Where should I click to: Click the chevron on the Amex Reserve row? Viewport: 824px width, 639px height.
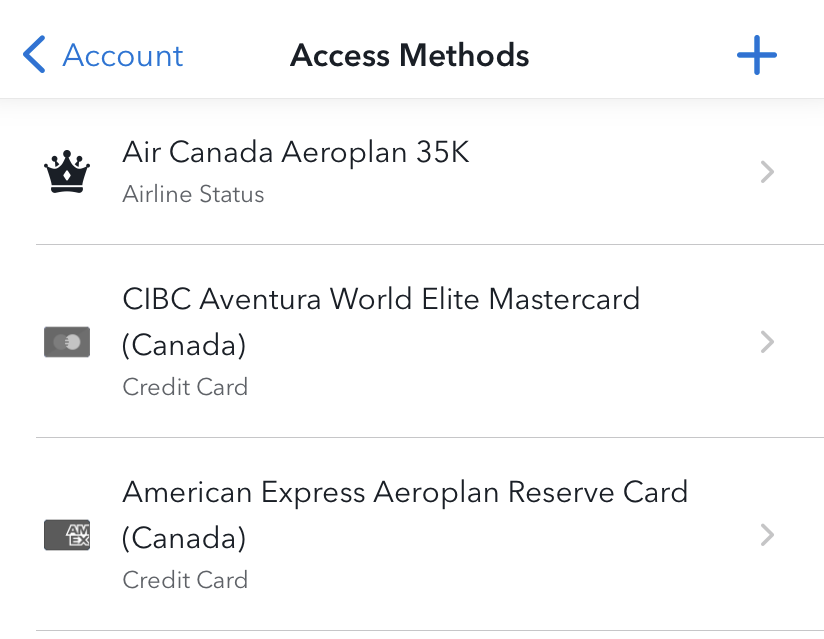pos(767,535)
